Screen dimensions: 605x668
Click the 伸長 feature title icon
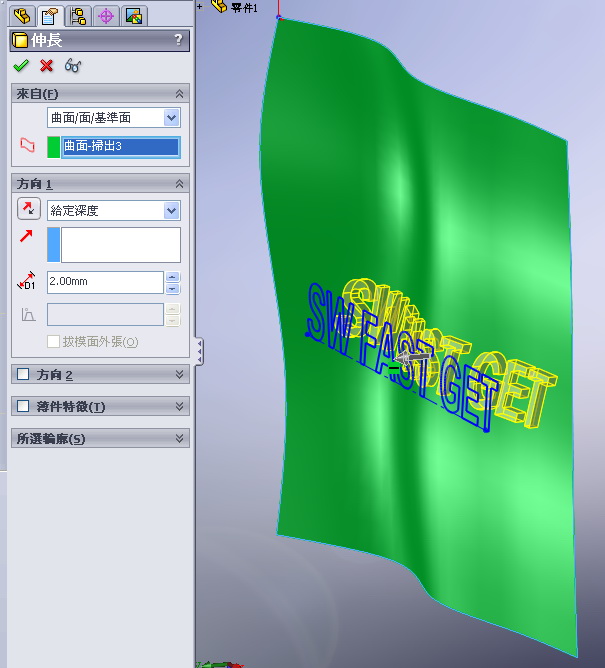(x=20, y=40)
